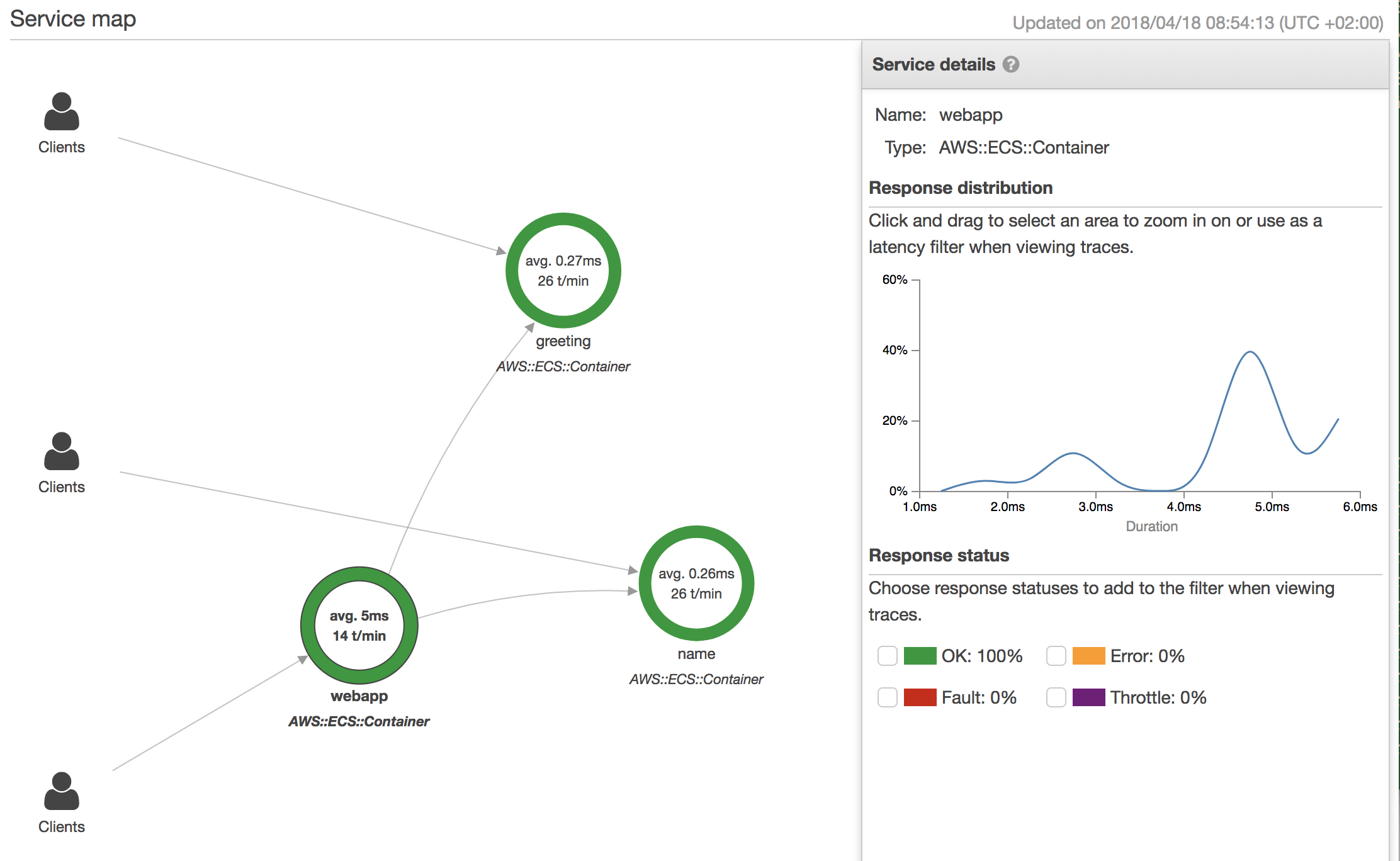This screenshot has width=1400, height=861.
Task: Enable the OK 100% status checkbox
Action: pos(888,656)
